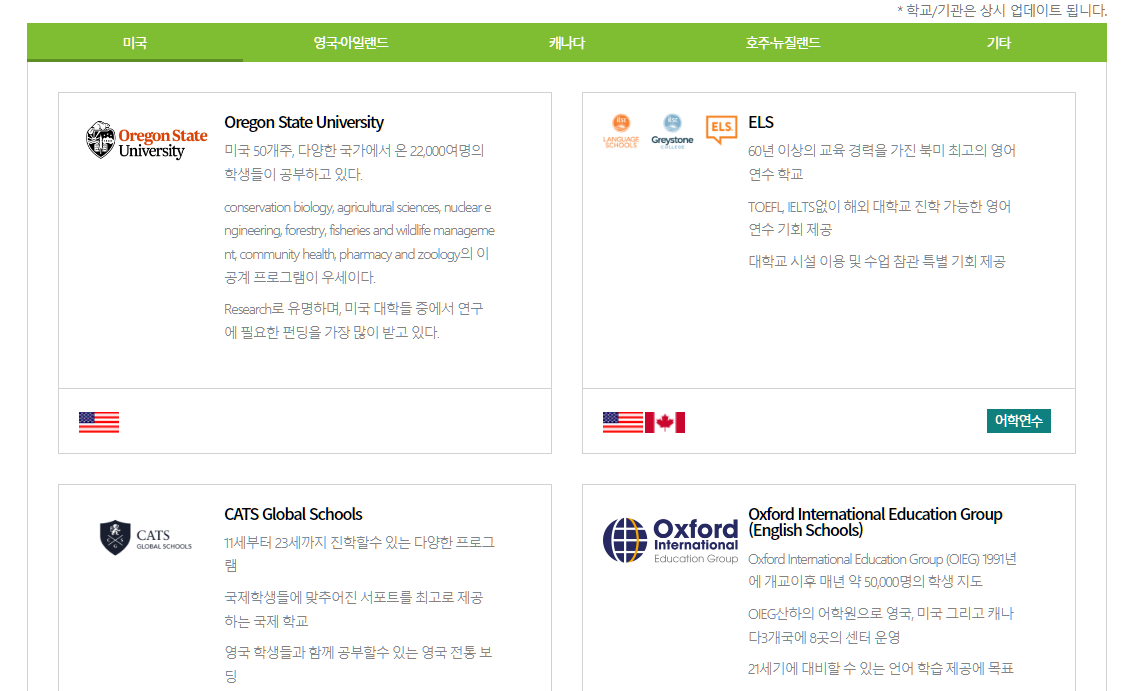This screenshot has height=691, width=1131.
Task: Click the OIEG 1991년 개교 description text
Action: coord(882,570)
